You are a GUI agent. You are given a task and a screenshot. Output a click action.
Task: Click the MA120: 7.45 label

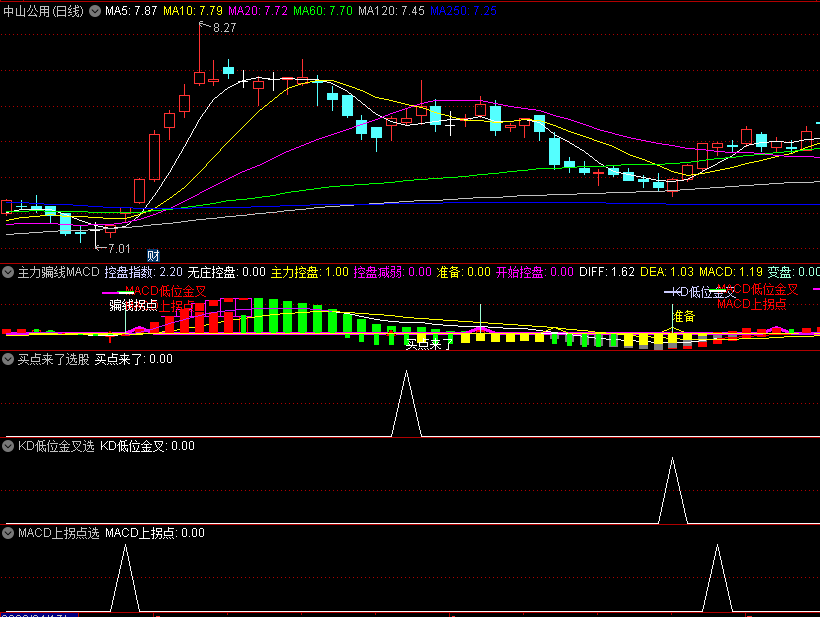391,11
